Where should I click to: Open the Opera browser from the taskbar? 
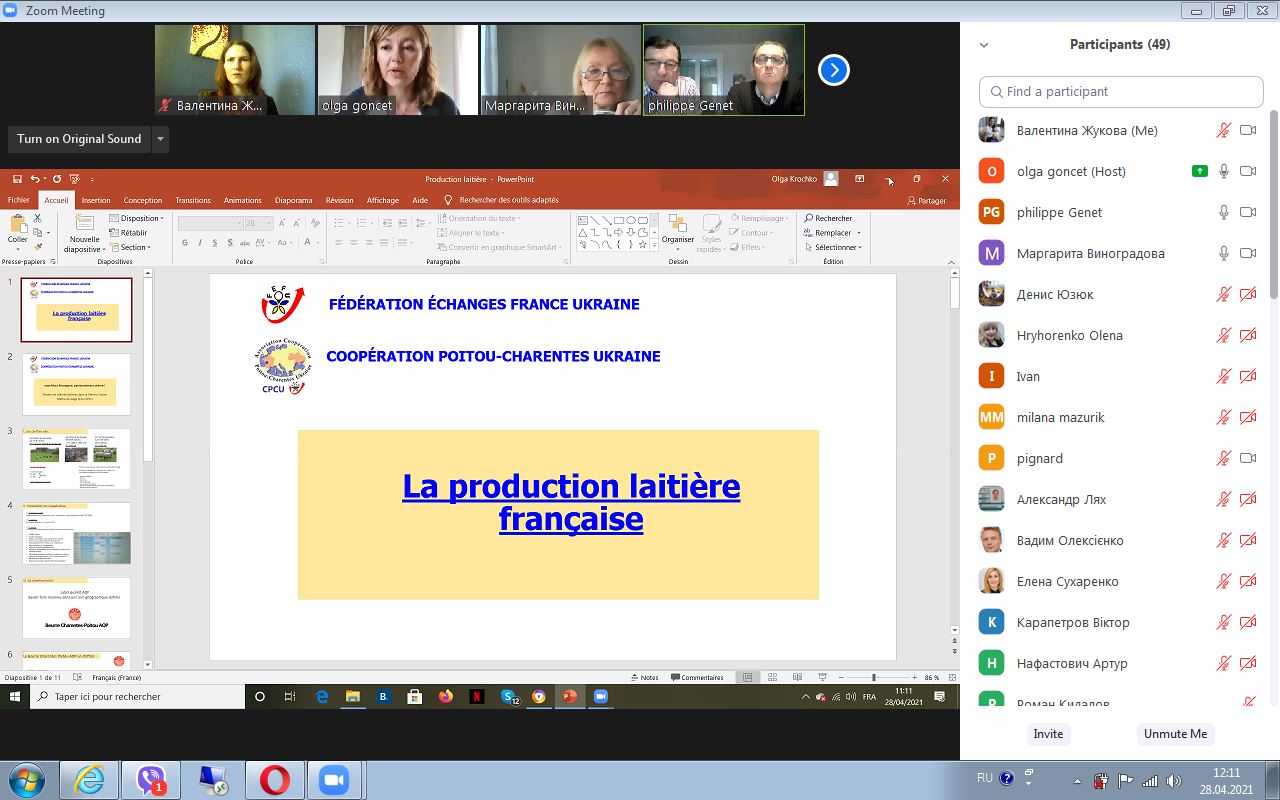pyautogui.click(x=275, y=779)
